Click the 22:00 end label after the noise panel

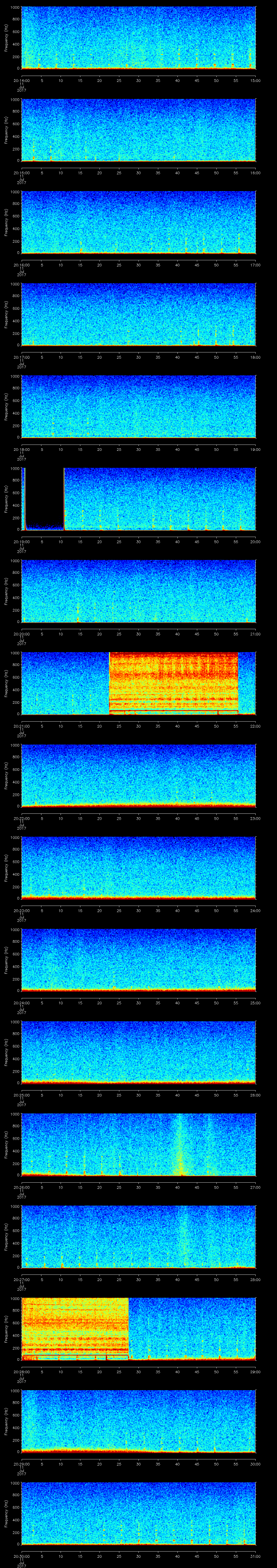[x=255, y=726]
